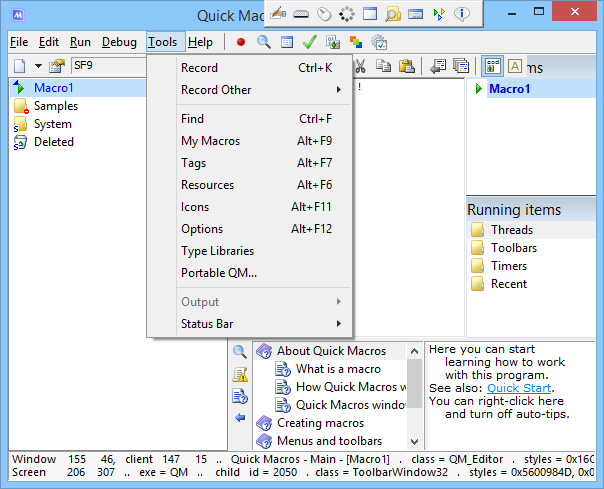Click the help list scrollbar down arrow
The image size is (604, 489).
point(414,442)
